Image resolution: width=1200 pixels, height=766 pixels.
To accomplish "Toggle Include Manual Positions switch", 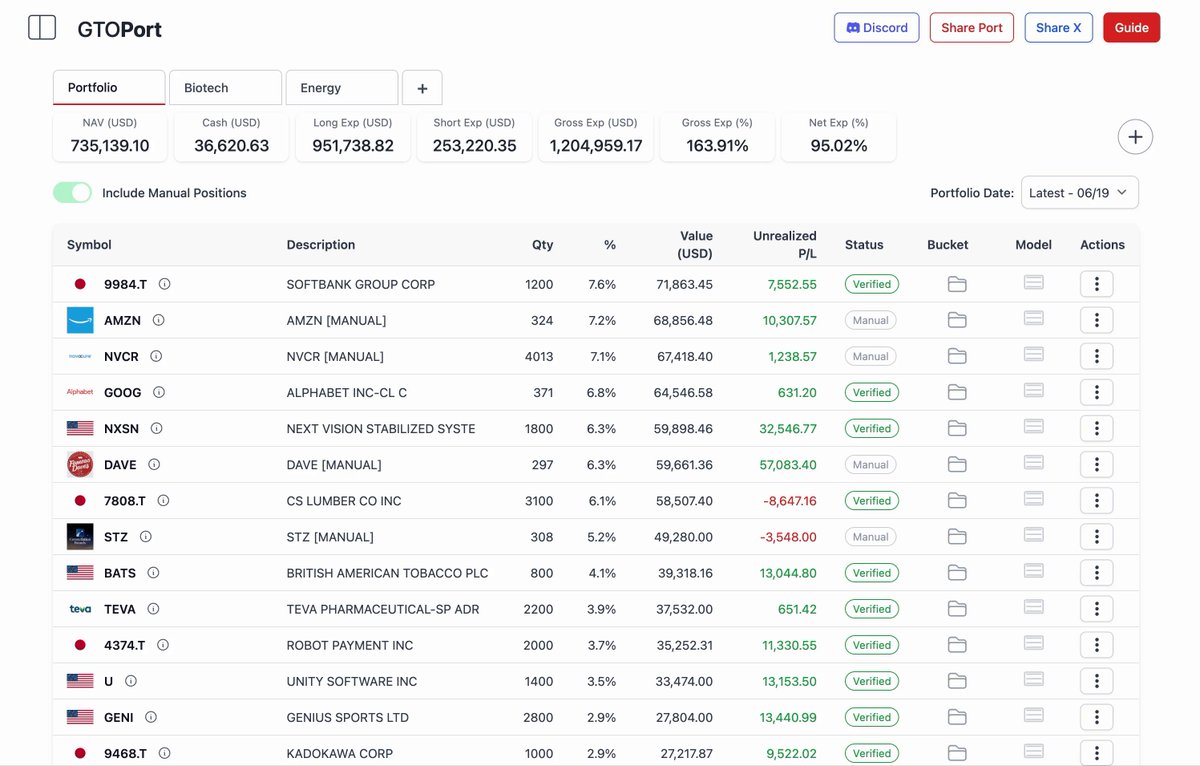I will pyautogui.click(x=72, y=192).
